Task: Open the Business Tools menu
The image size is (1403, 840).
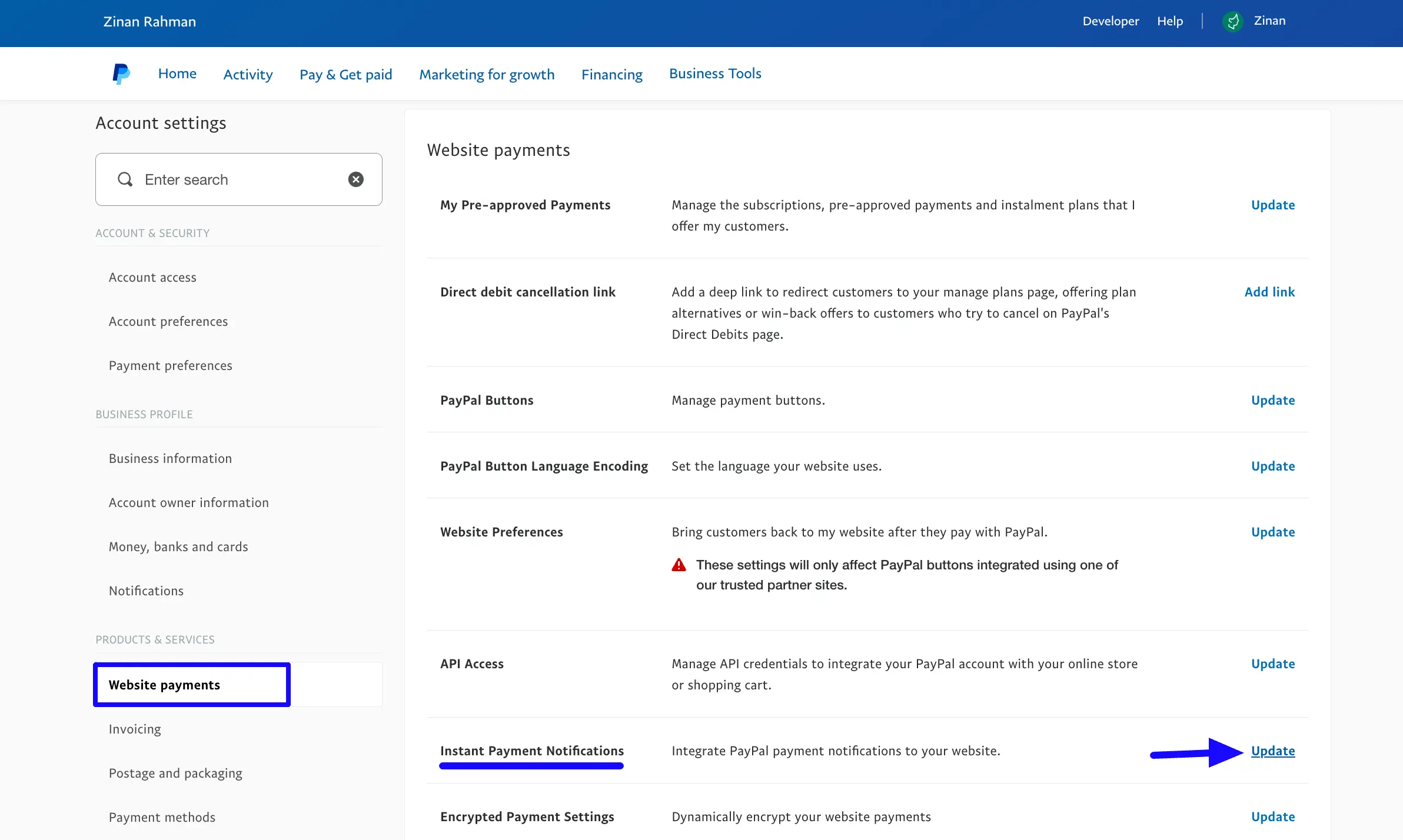Action: click(715, 74)
